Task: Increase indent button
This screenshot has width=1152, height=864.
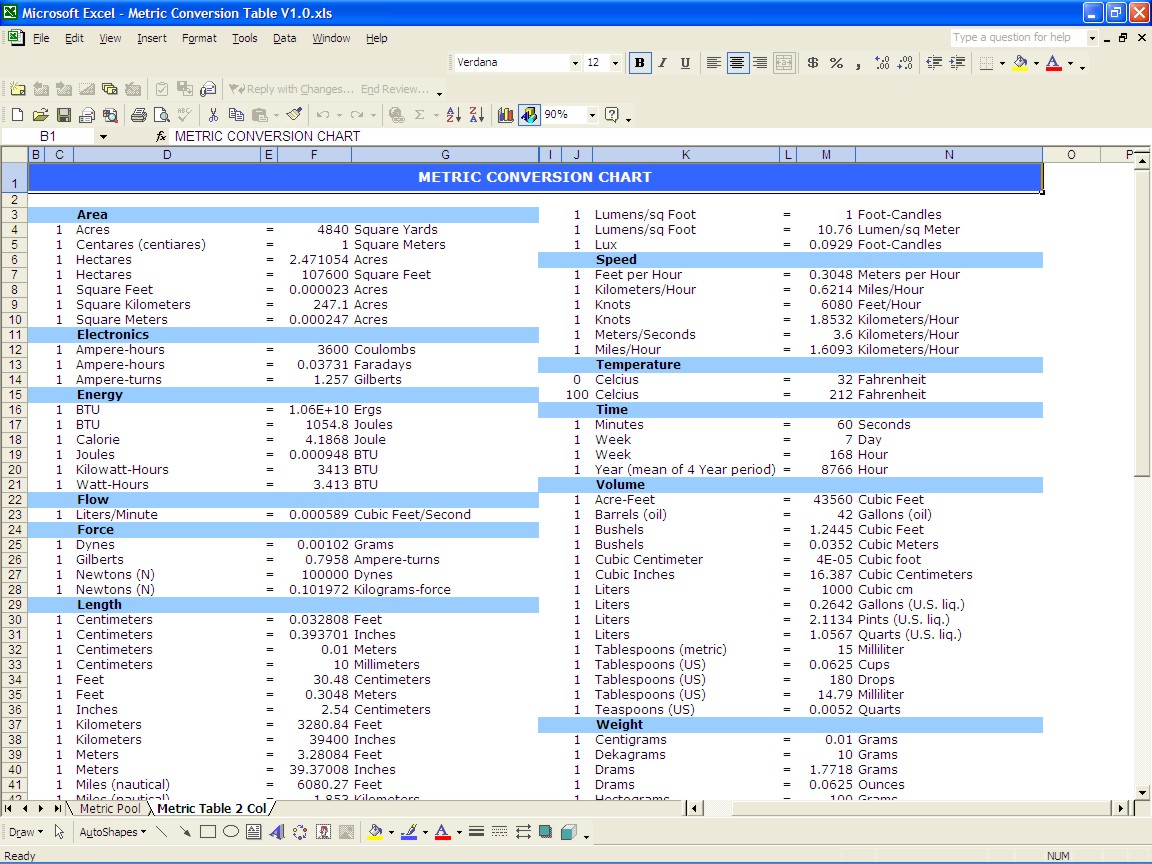Action: [957, 63]
